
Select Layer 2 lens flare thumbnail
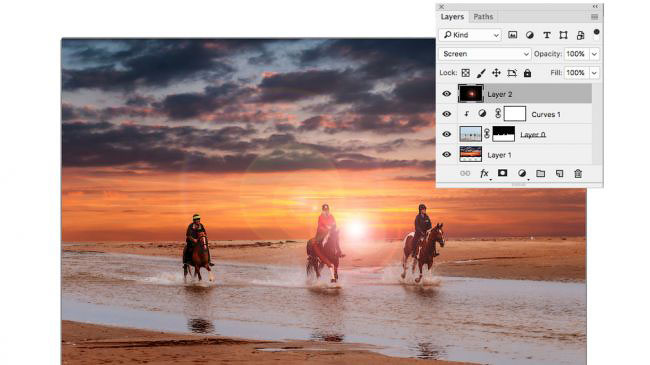[x=471, y=94]
